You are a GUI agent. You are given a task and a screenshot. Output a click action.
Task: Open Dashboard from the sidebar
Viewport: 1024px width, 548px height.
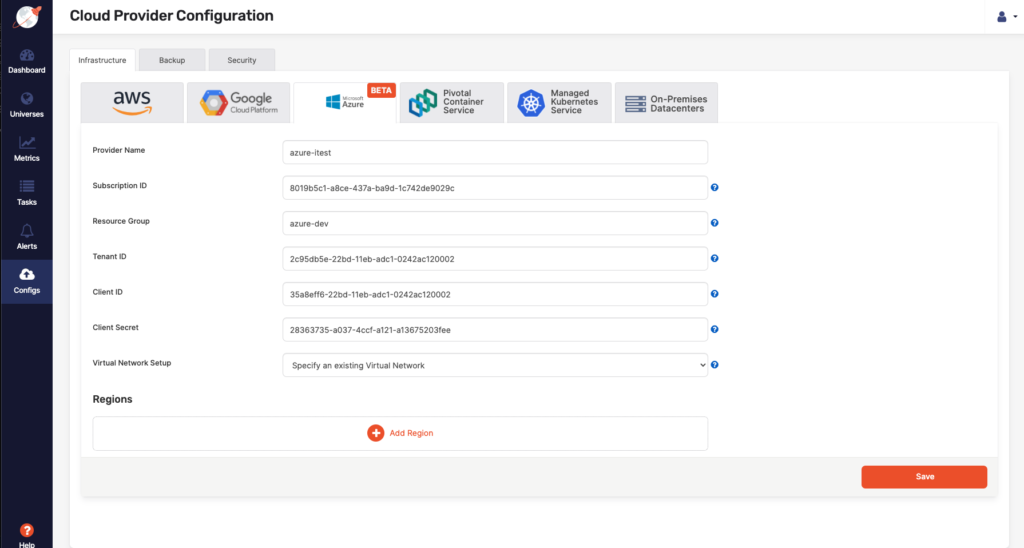(x=26, y=61)
